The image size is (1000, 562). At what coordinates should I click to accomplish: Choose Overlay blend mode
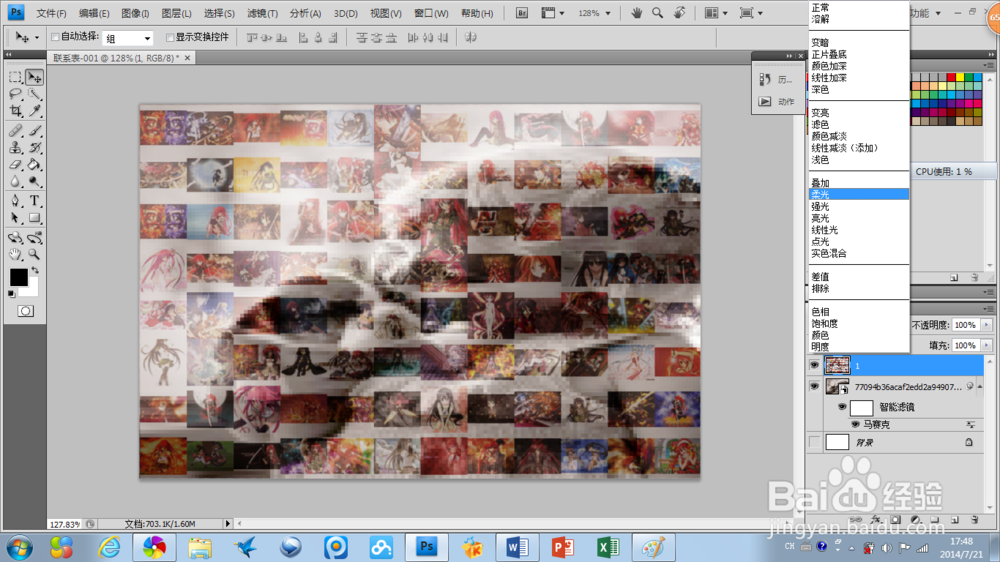tap(858, 183)
